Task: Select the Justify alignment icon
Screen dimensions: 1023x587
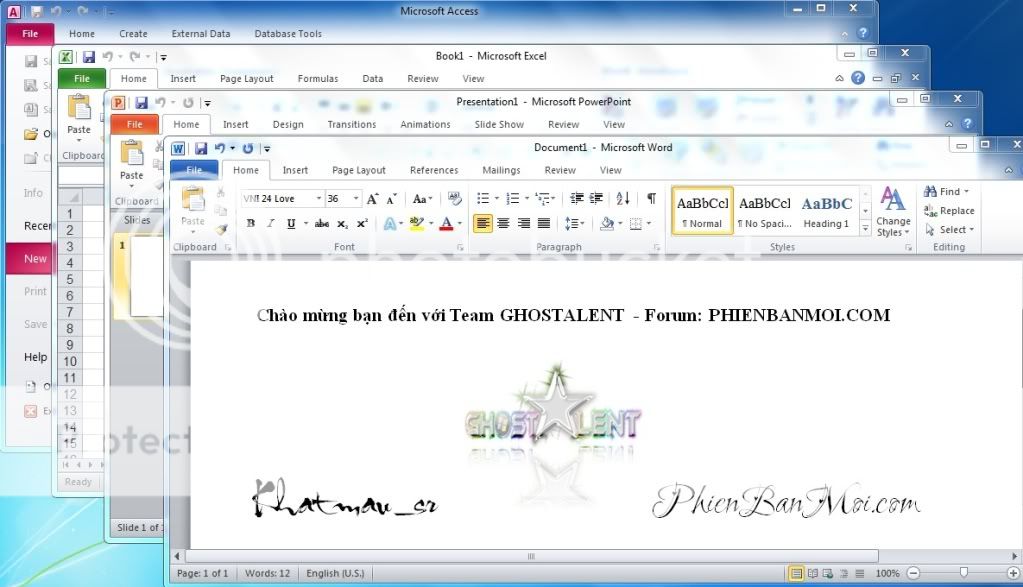Action: pyautogui.click(x=544, y=224)
